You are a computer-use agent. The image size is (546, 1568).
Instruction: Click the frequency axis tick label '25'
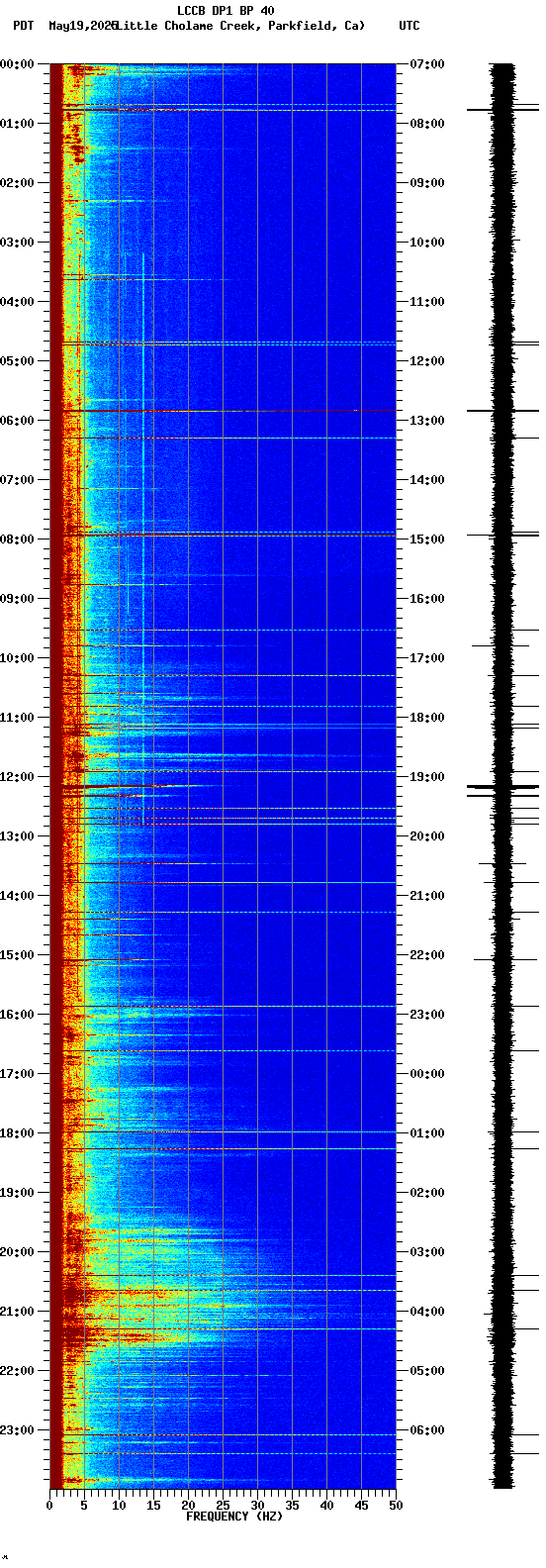[x=223, y=1506]
